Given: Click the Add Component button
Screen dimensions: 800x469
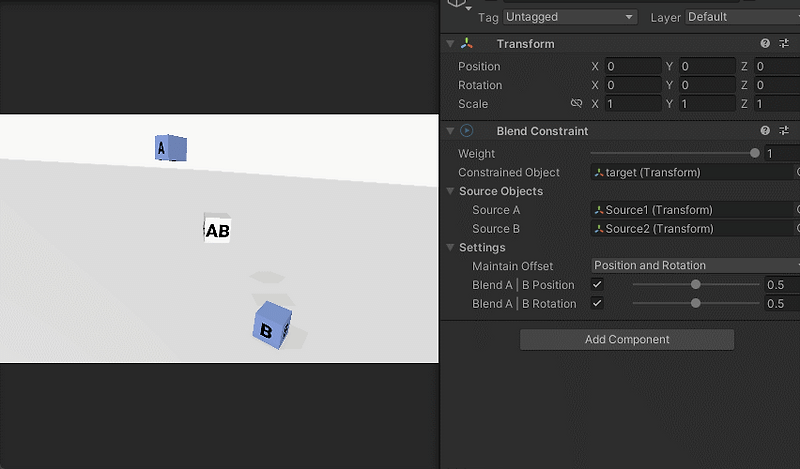Looking at the screenshot, I should [x=627, y=340].
